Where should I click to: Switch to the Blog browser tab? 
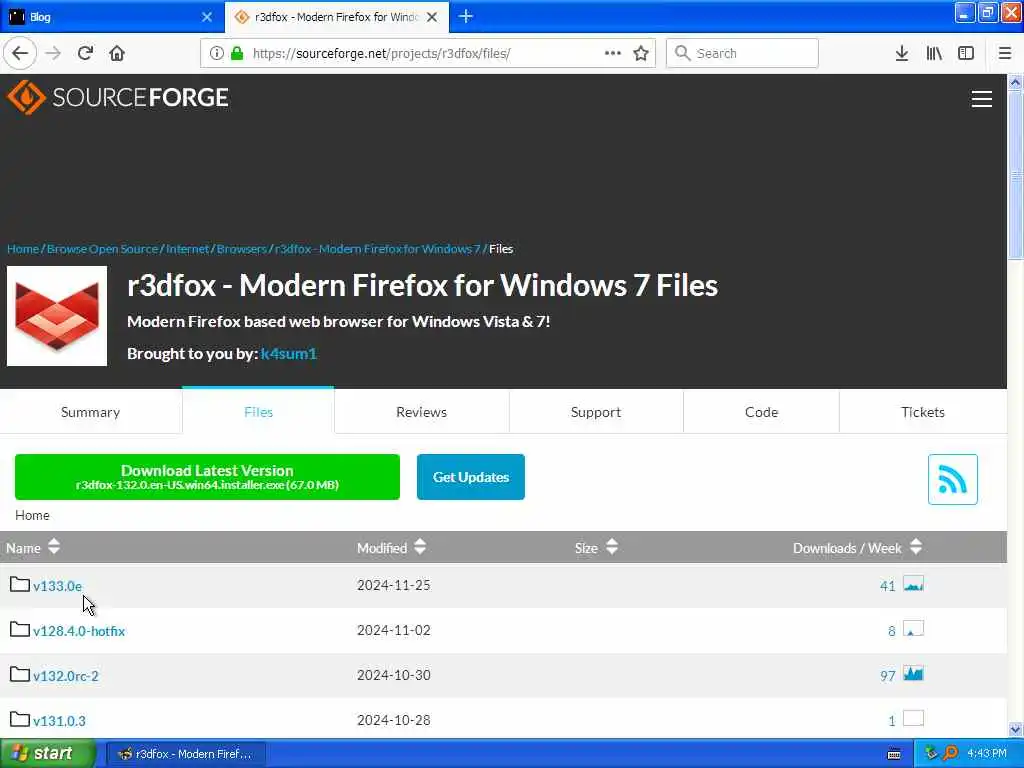(111, 17)
